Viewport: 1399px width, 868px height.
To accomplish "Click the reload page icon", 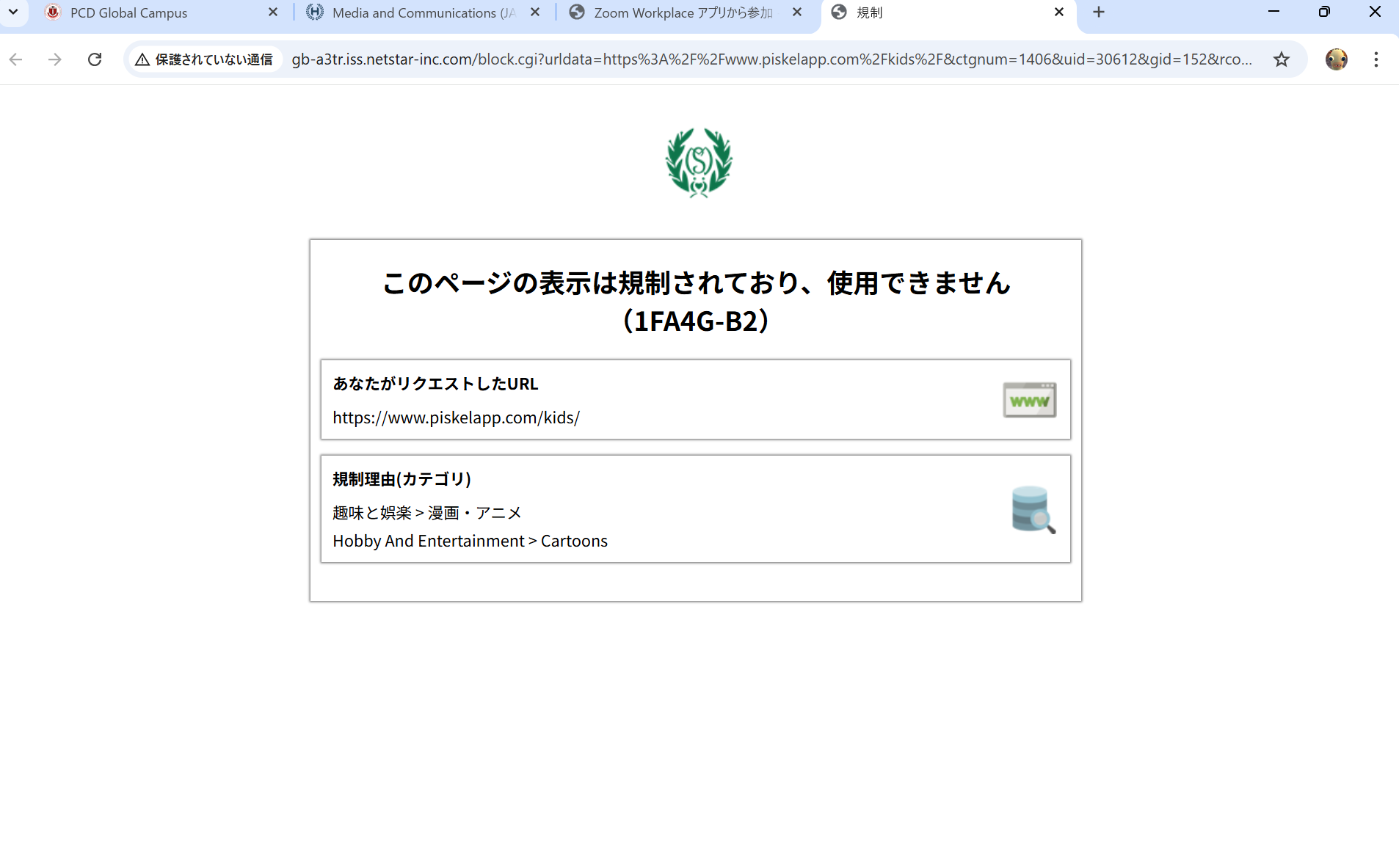I will coord(95,59).
